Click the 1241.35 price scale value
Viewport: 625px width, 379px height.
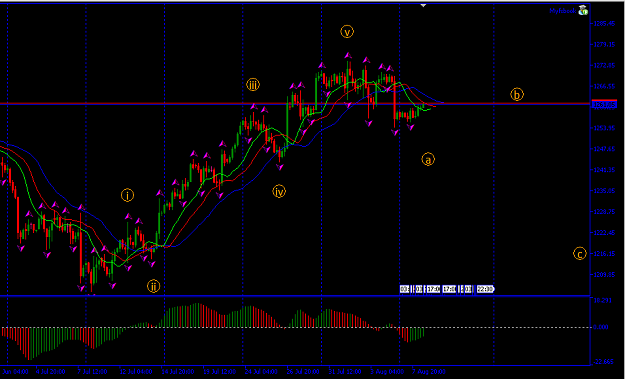tap(604, 170)
